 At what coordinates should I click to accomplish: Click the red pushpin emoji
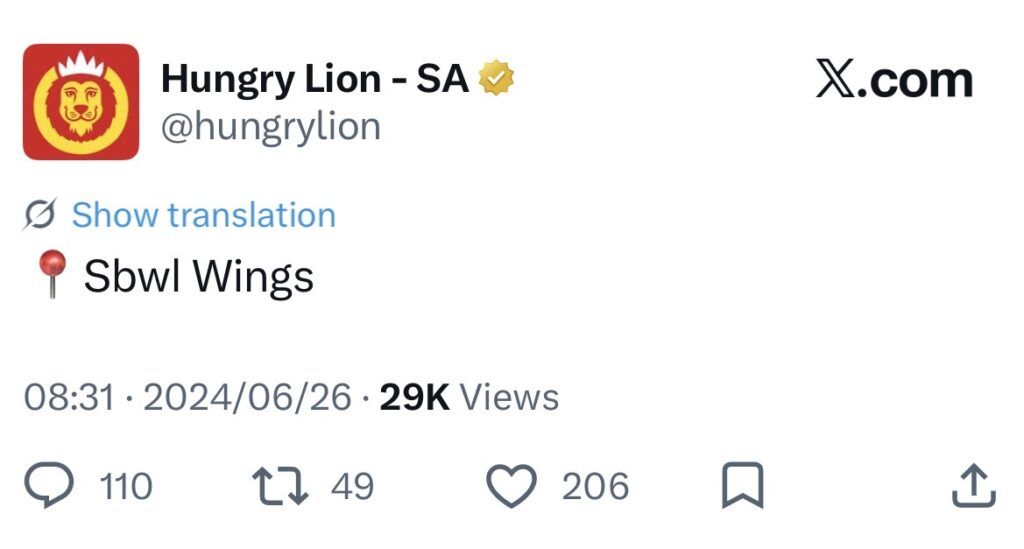pos(51,274)
